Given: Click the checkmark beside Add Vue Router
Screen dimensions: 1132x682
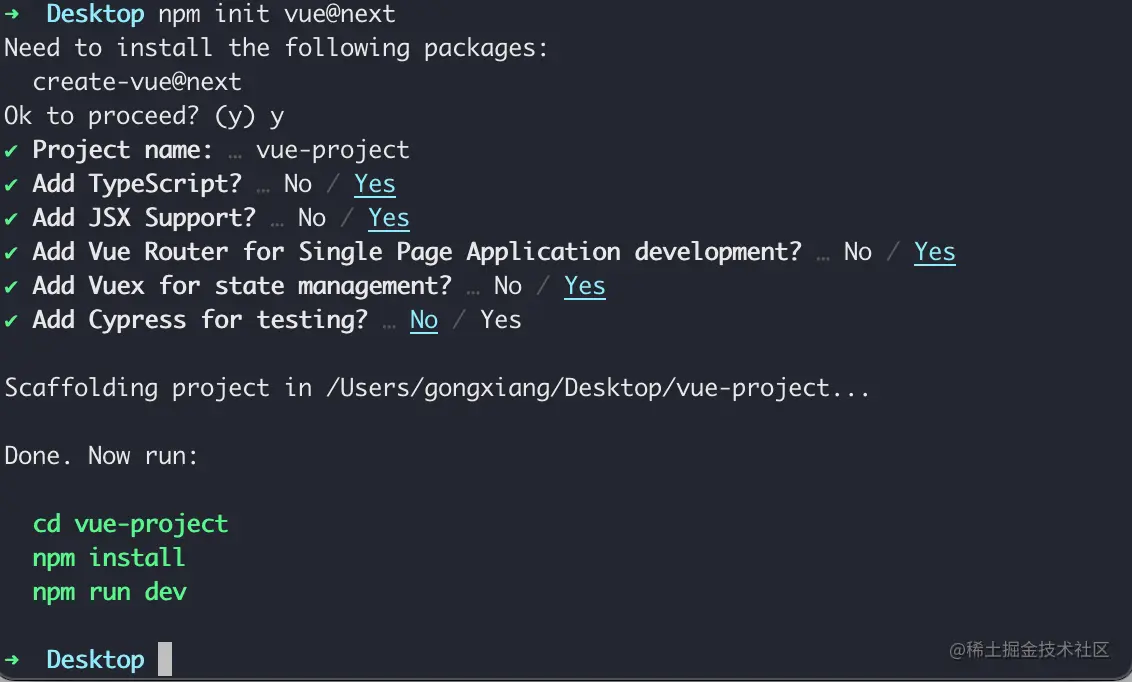Looking at the screenshot, I should coord(11,252).
